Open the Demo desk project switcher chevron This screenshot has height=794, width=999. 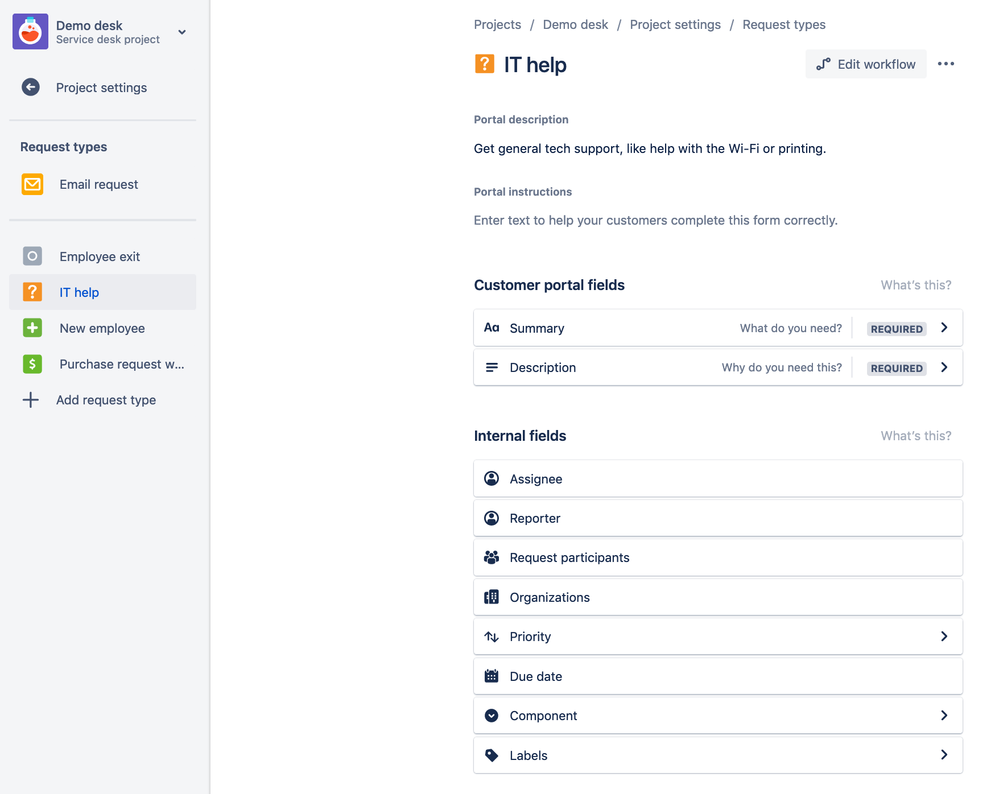tap(181, 31)
